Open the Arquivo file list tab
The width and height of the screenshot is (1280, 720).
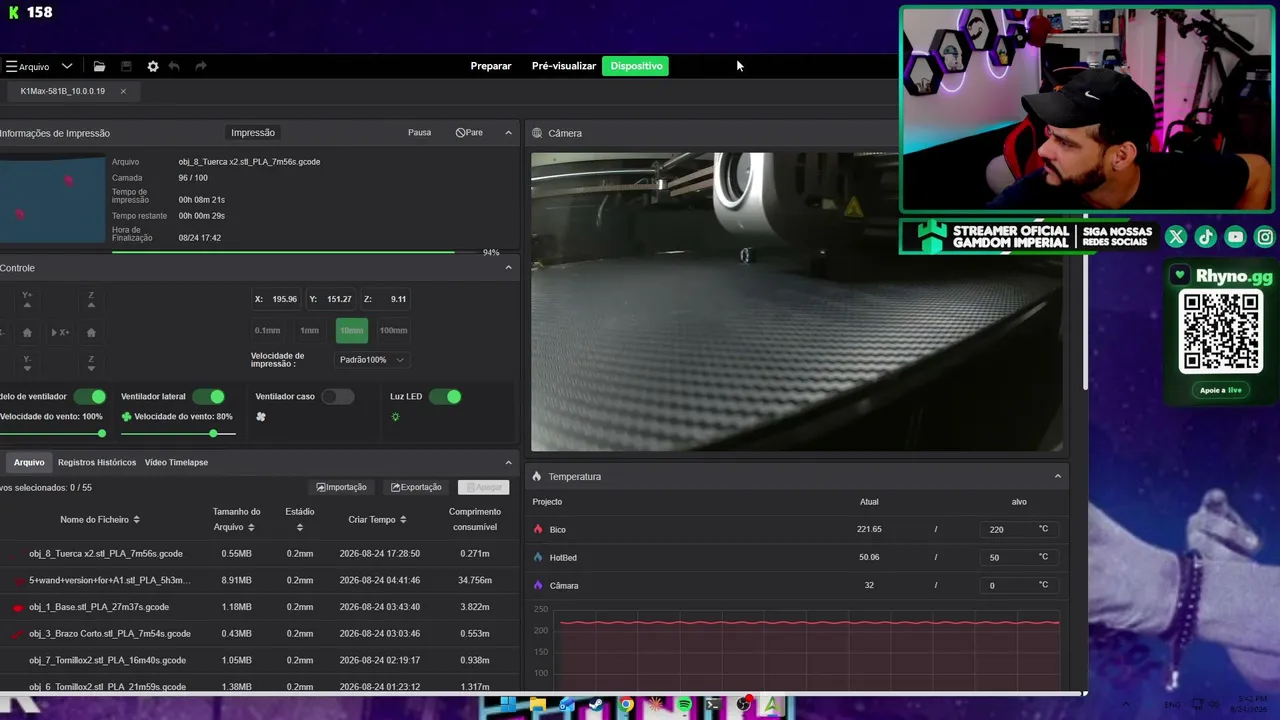29,463
